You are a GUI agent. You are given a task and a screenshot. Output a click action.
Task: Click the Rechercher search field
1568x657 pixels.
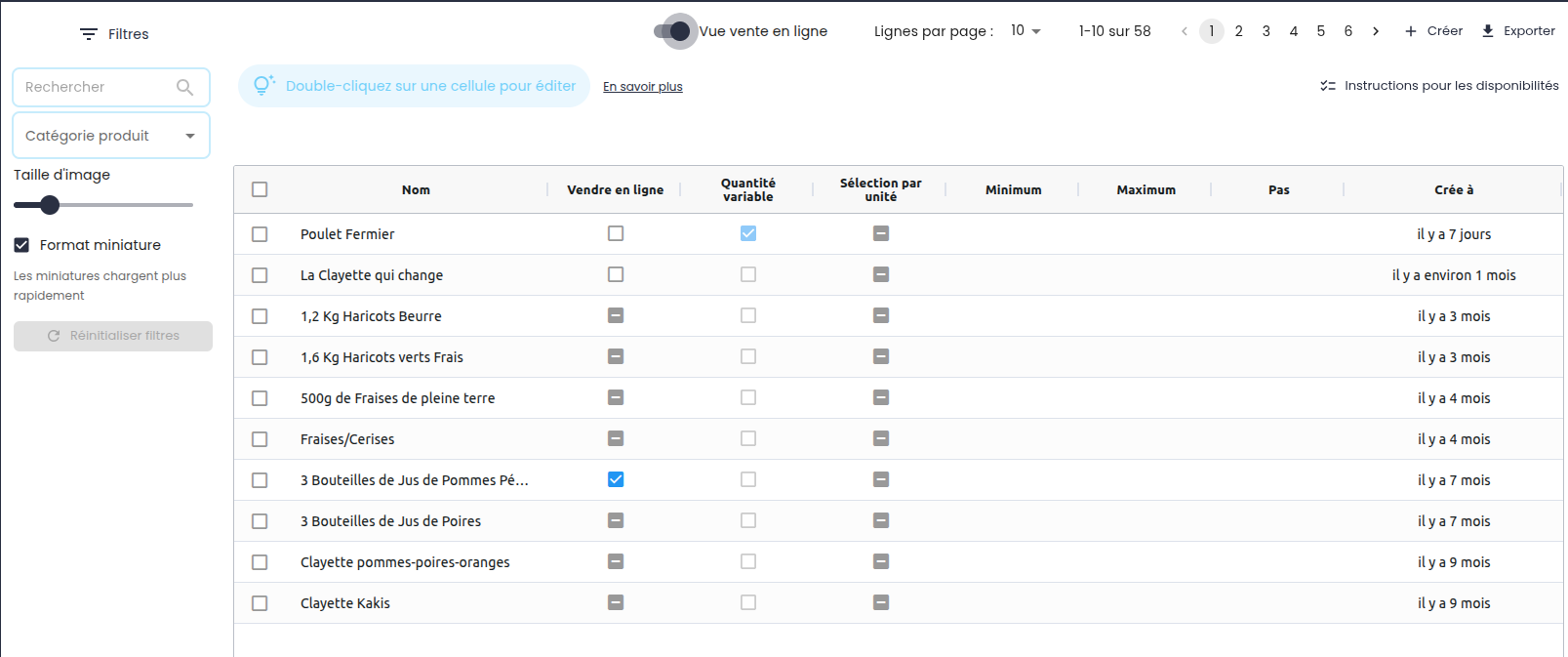pyautogui.click(x=98, y=87)
